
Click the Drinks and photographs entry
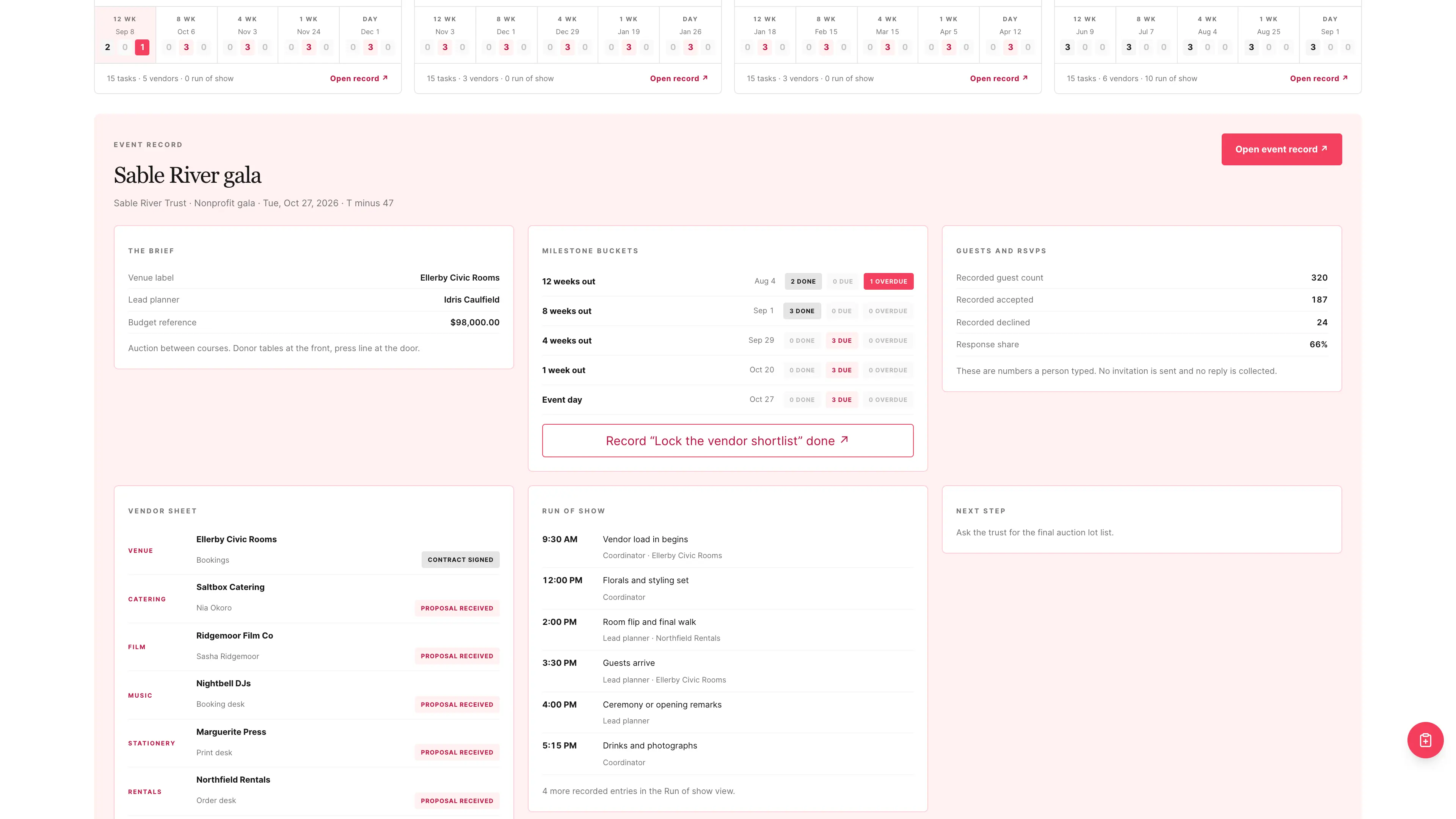(728, 753)
